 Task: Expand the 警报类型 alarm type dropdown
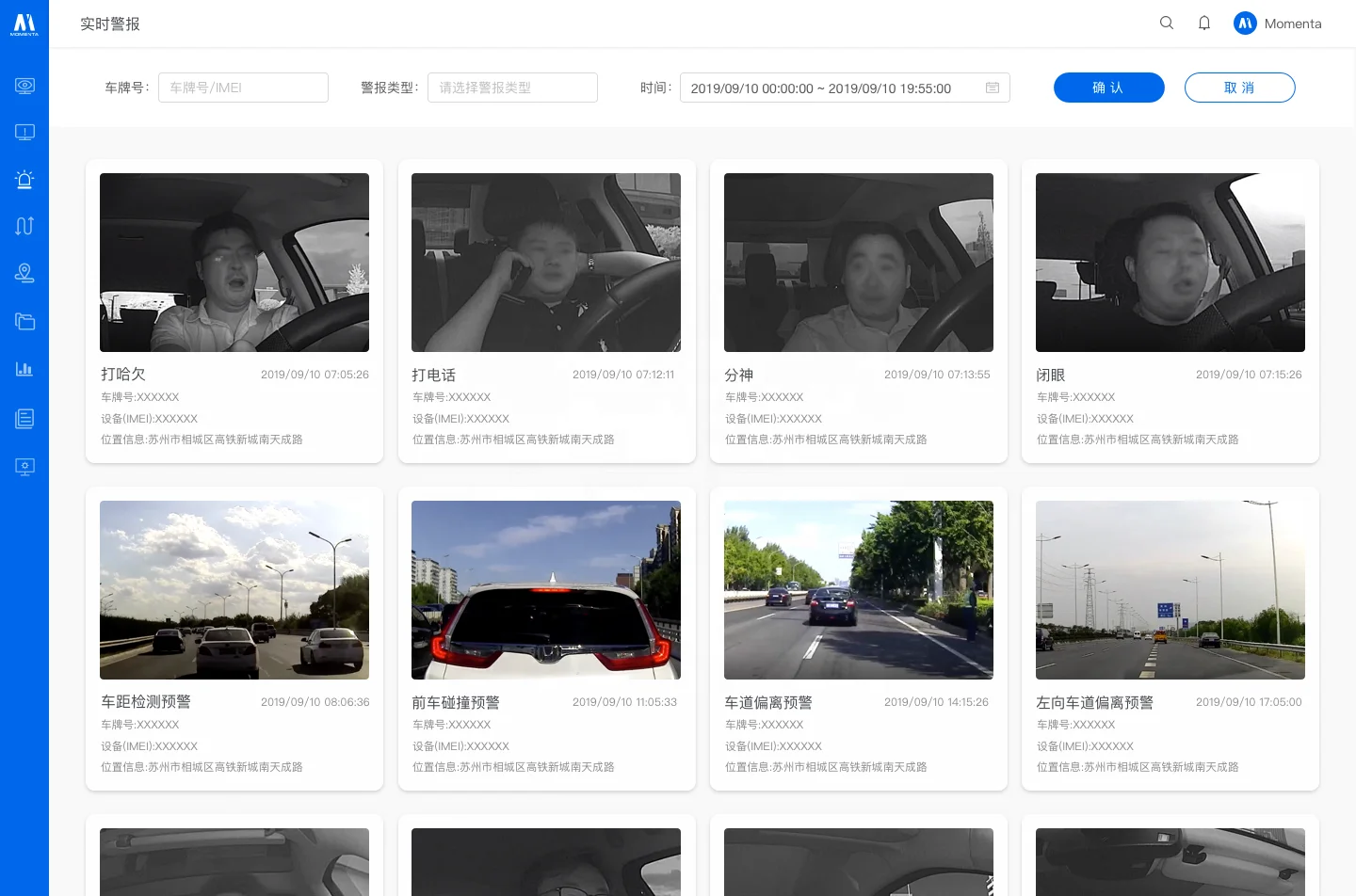point(512,88)
